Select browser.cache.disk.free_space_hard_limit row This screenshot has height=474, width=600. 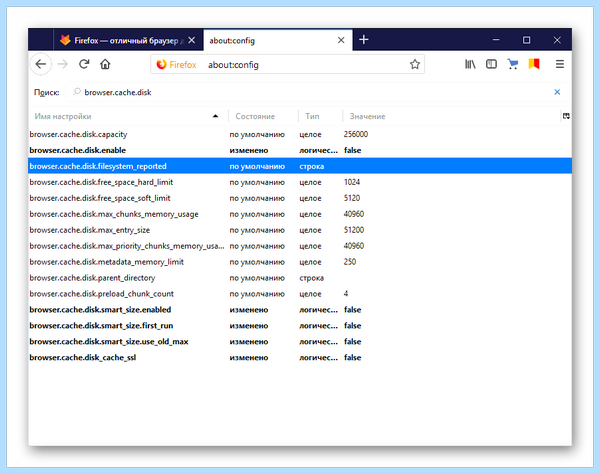[x=300, y=182]
